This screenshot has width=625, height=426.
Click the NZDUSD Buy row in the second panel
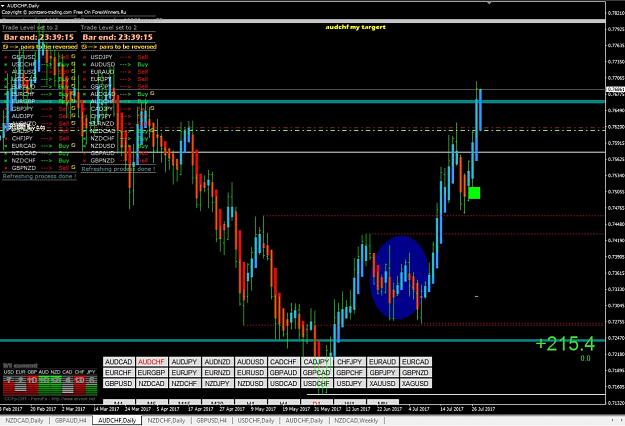pos(118,146)
